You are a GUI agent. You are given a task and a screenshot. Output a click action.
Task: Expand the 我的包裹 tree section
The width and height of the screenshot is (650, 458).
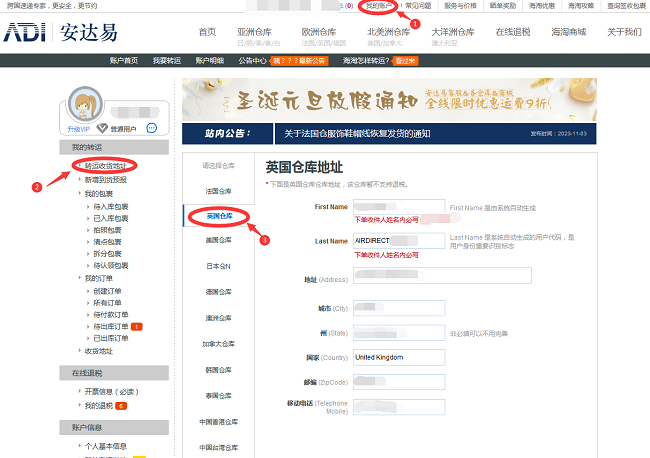98,193
